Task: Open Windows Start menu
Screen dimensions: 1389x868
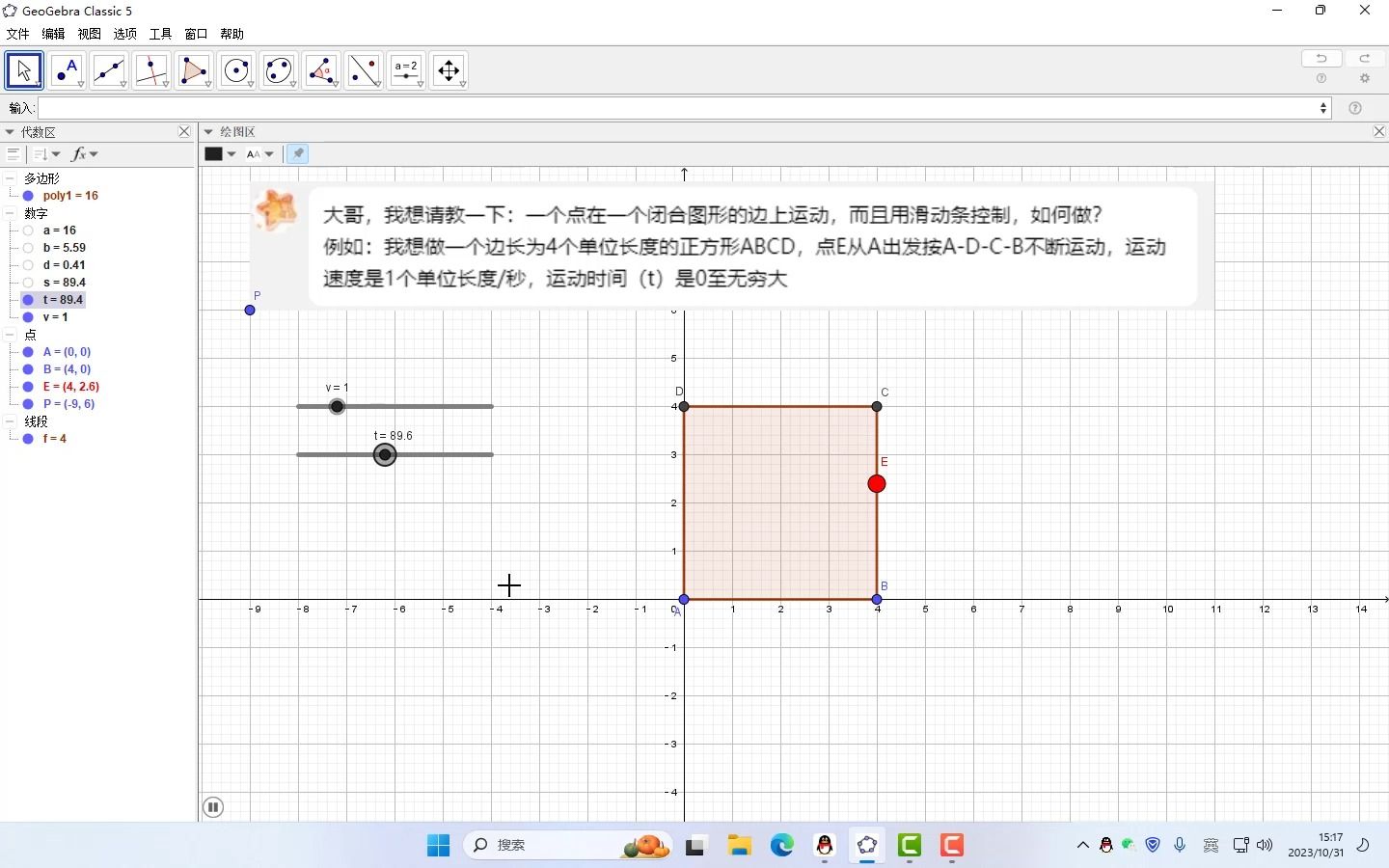Action: pyautogui.click(x=438, y=846)
